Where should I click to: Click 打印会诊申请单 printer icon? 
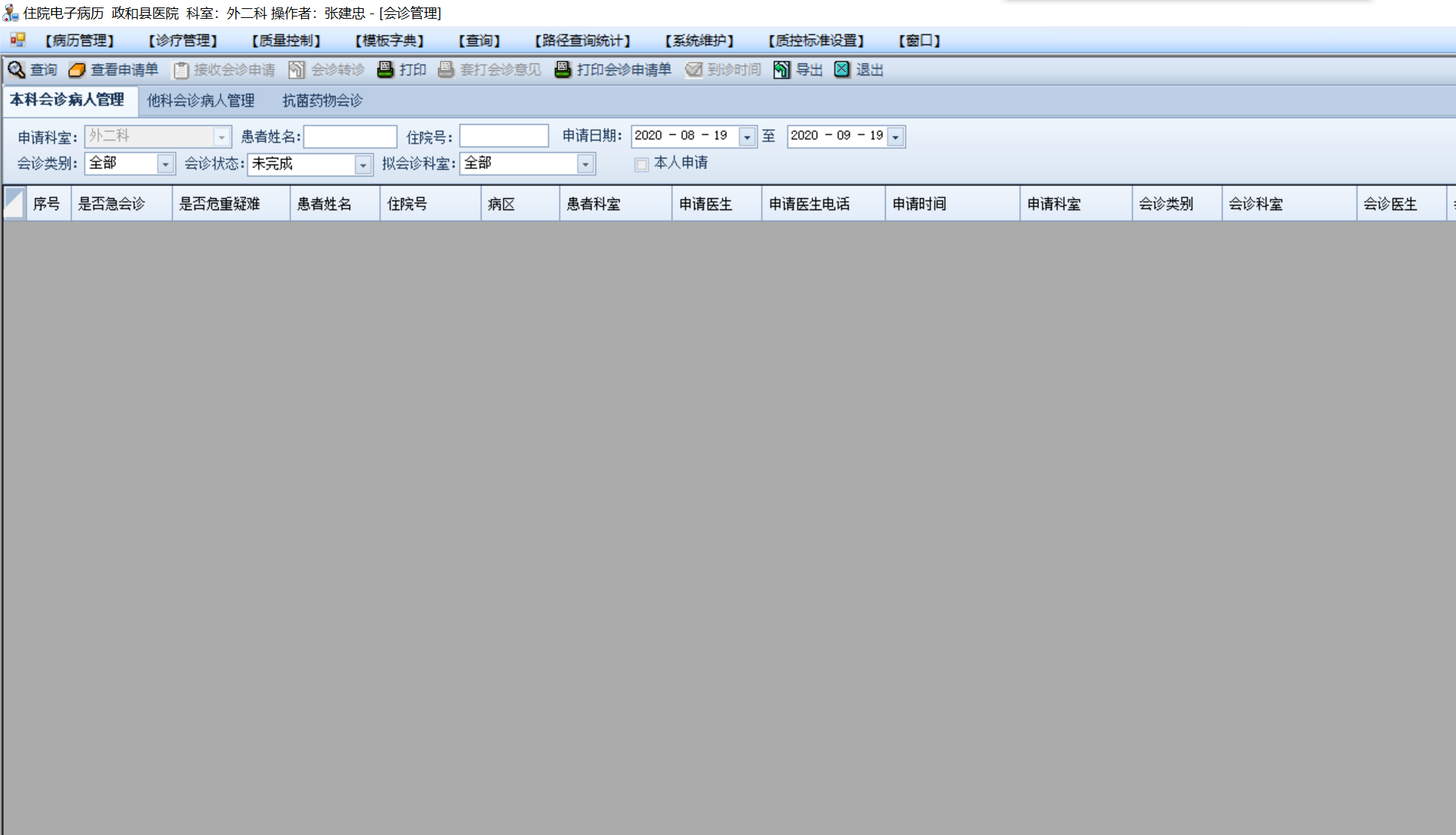pyautogui.click(x=563, y=70)
